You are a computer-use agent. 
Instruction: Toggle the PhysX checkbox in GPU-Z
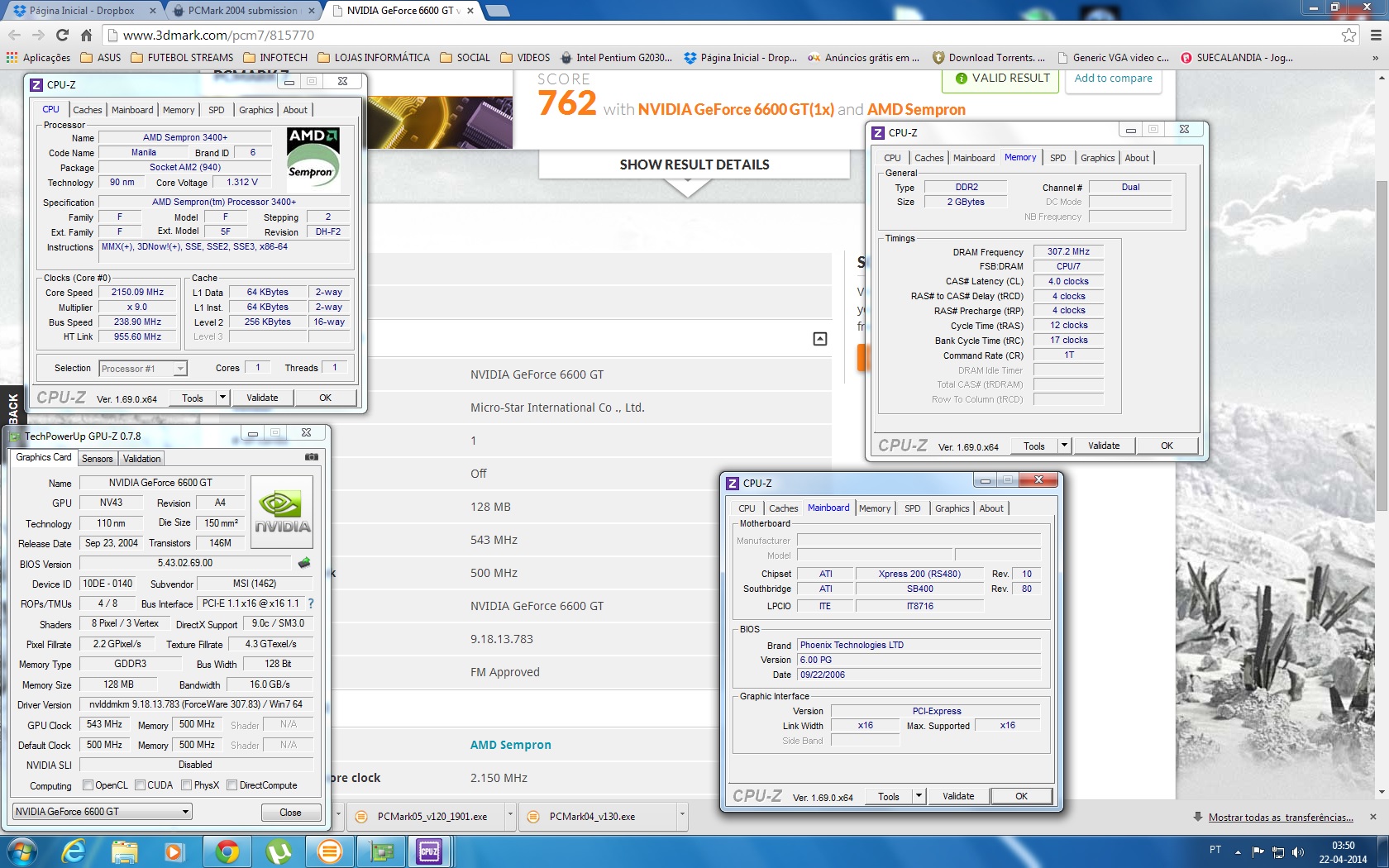tap(187, 785)
